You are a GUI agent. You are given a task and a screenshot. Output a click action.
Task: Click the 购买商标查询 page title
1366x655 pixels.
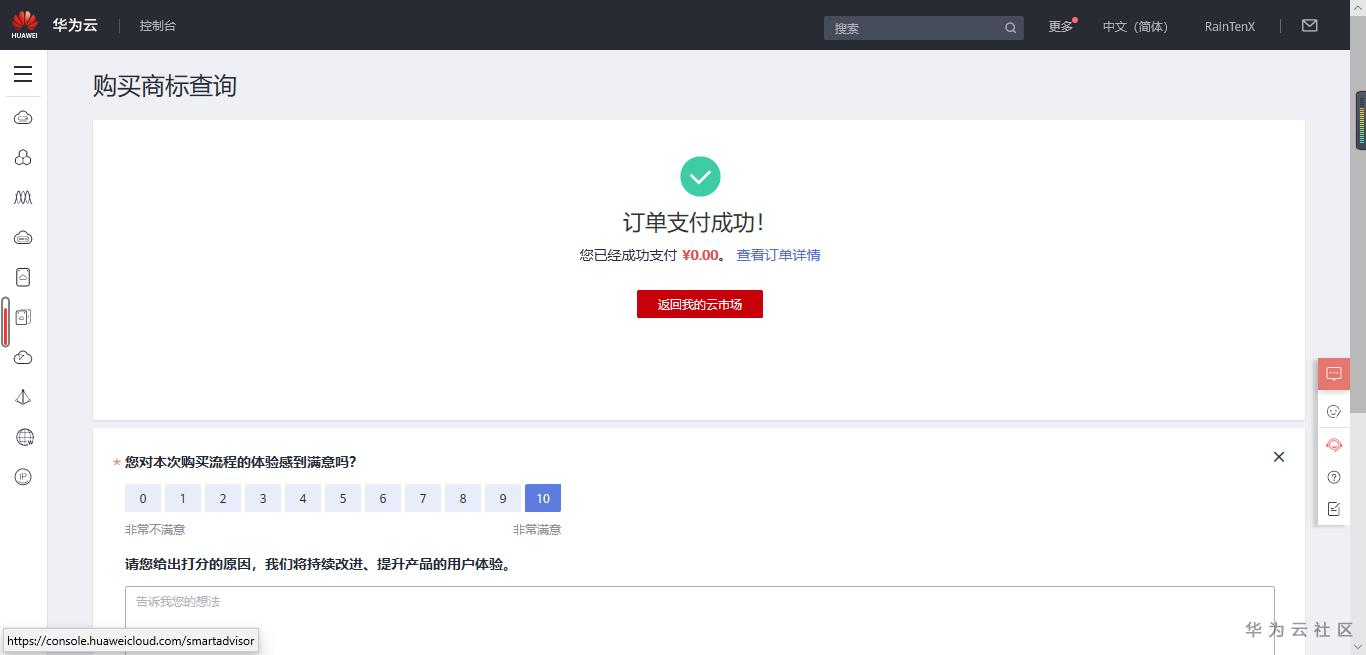pyautogui.click(x=165, y=86)
